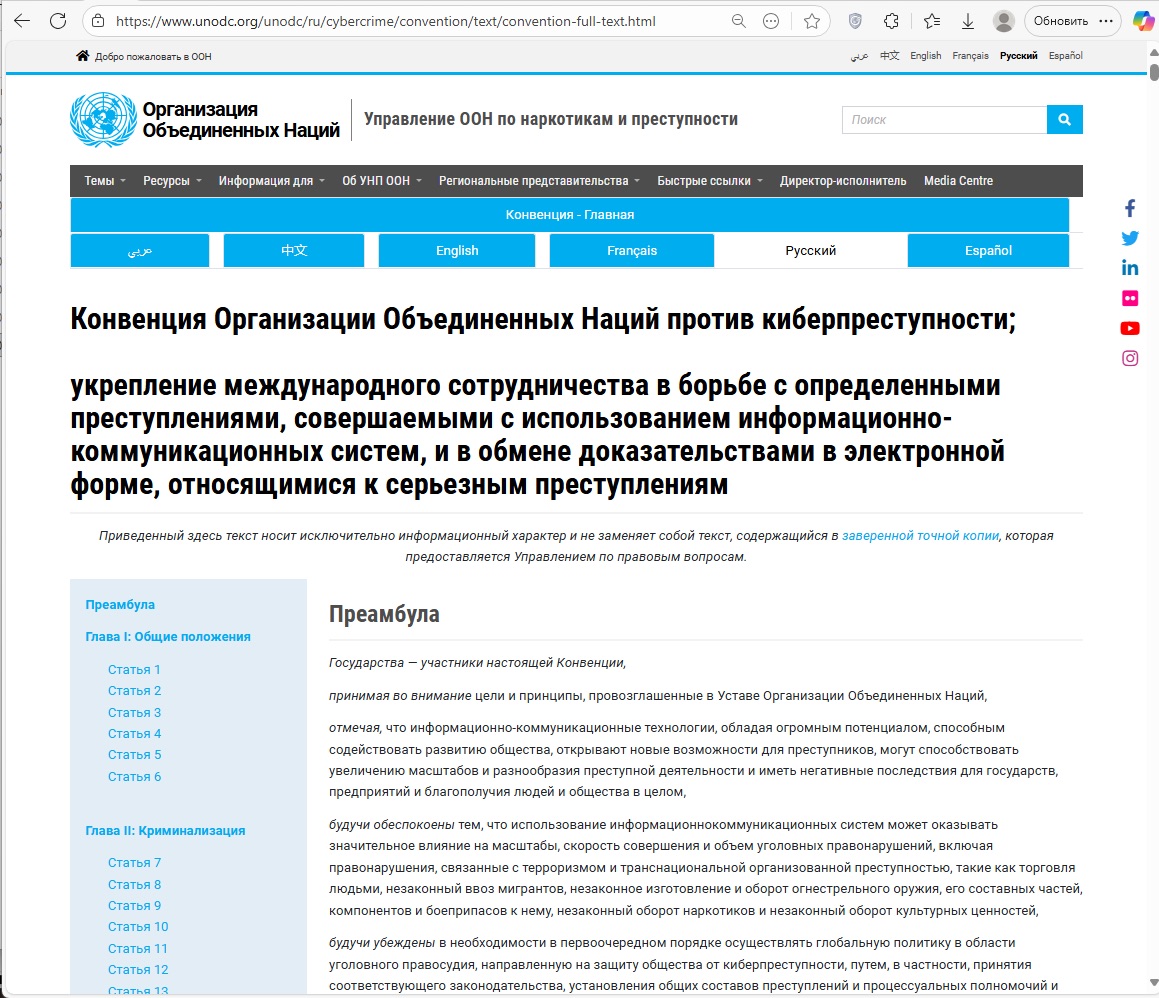This screenshot has width=1159, height=998.
Task: Open the UNODC Flickr page icon
Action: click(x=1129, y=298)
